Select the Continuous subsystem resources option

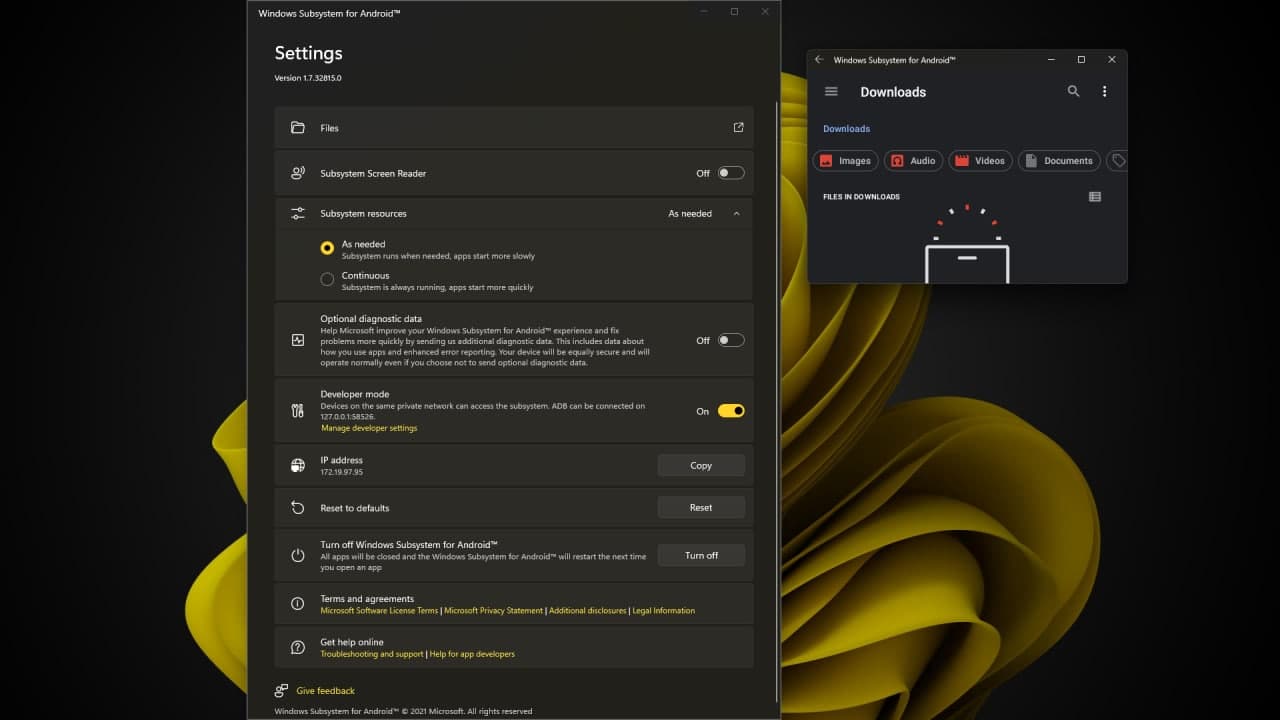tap(327, 279)
